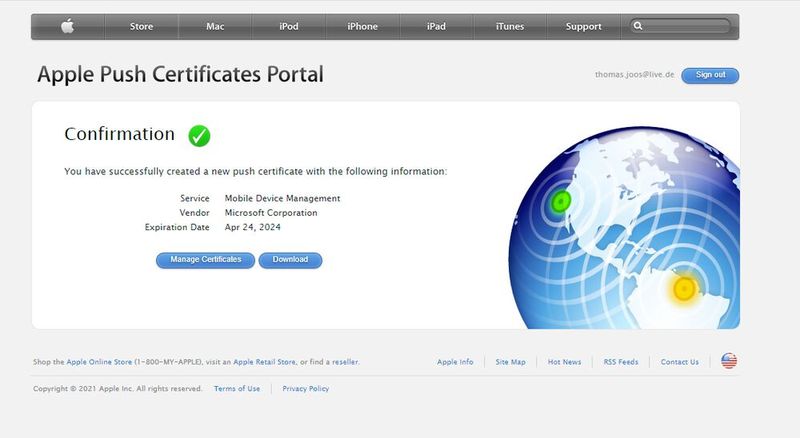Click the globe illustration image
This screenshot has height=438, width=800.
click(624, 228)
